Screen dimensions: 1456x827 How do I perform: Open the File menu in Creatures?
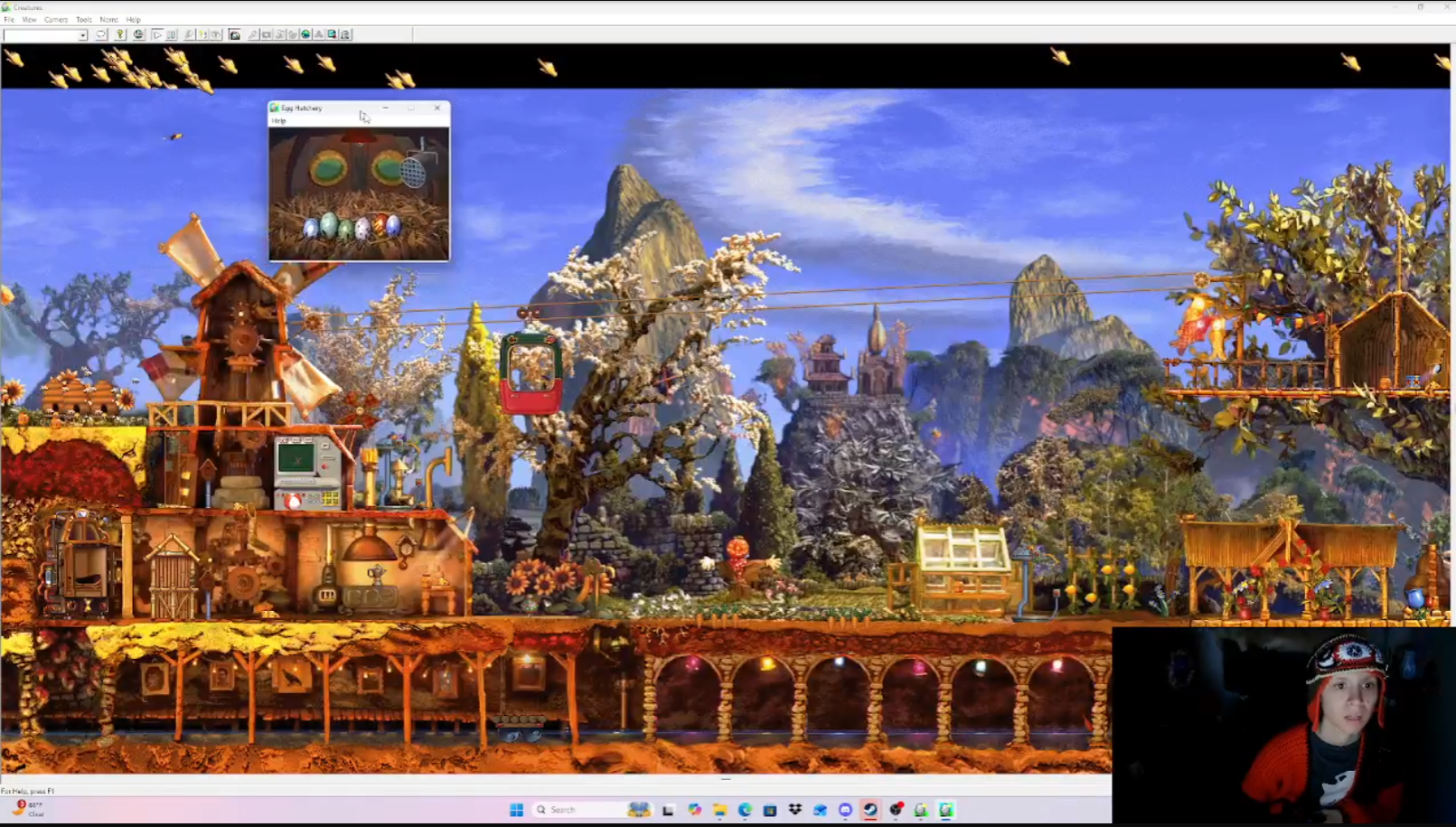(x=9, y=19)
